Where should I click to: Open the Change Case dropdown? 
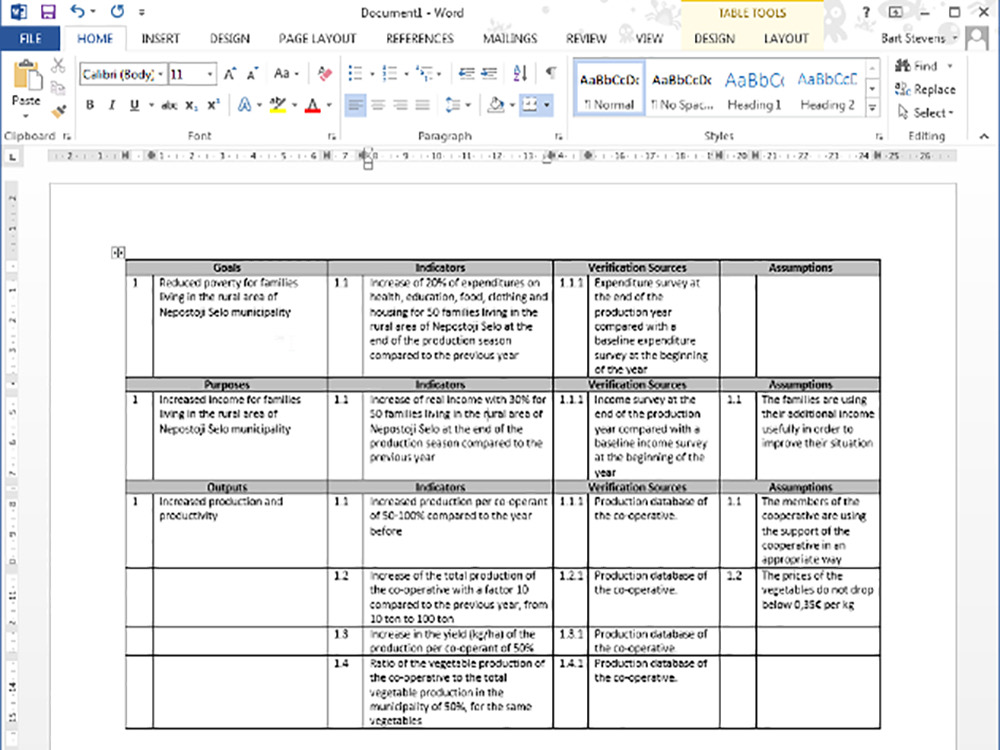click(x=285, y=74)
